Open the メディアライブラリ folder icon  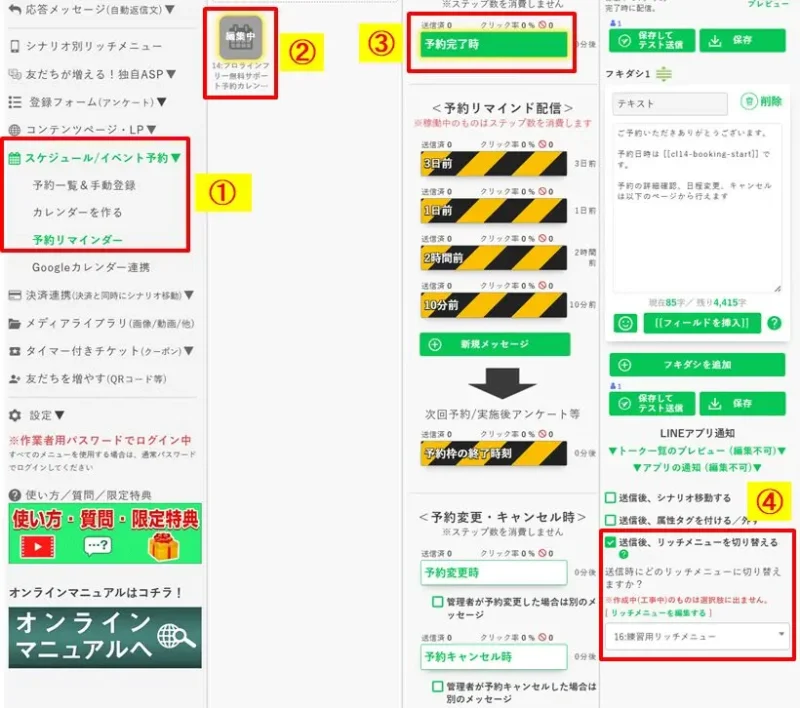click(x=14, y=323)
